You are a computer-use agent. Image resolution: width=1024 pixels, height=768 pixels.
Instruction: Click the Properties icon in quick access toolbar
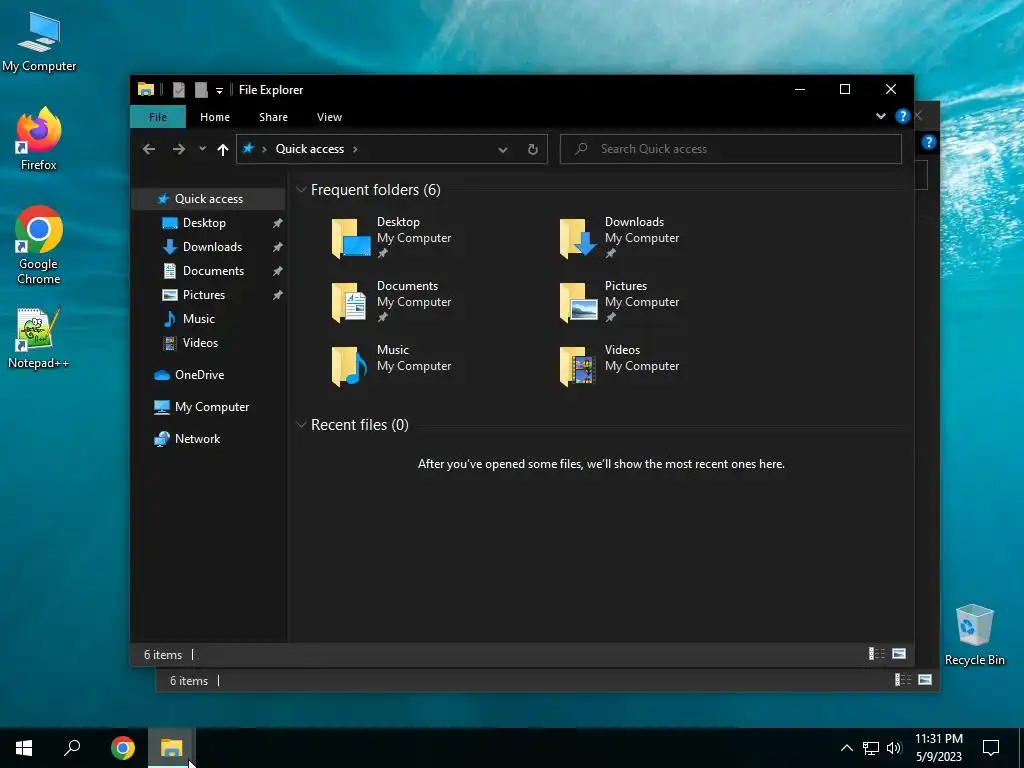[x=178, y=90]
